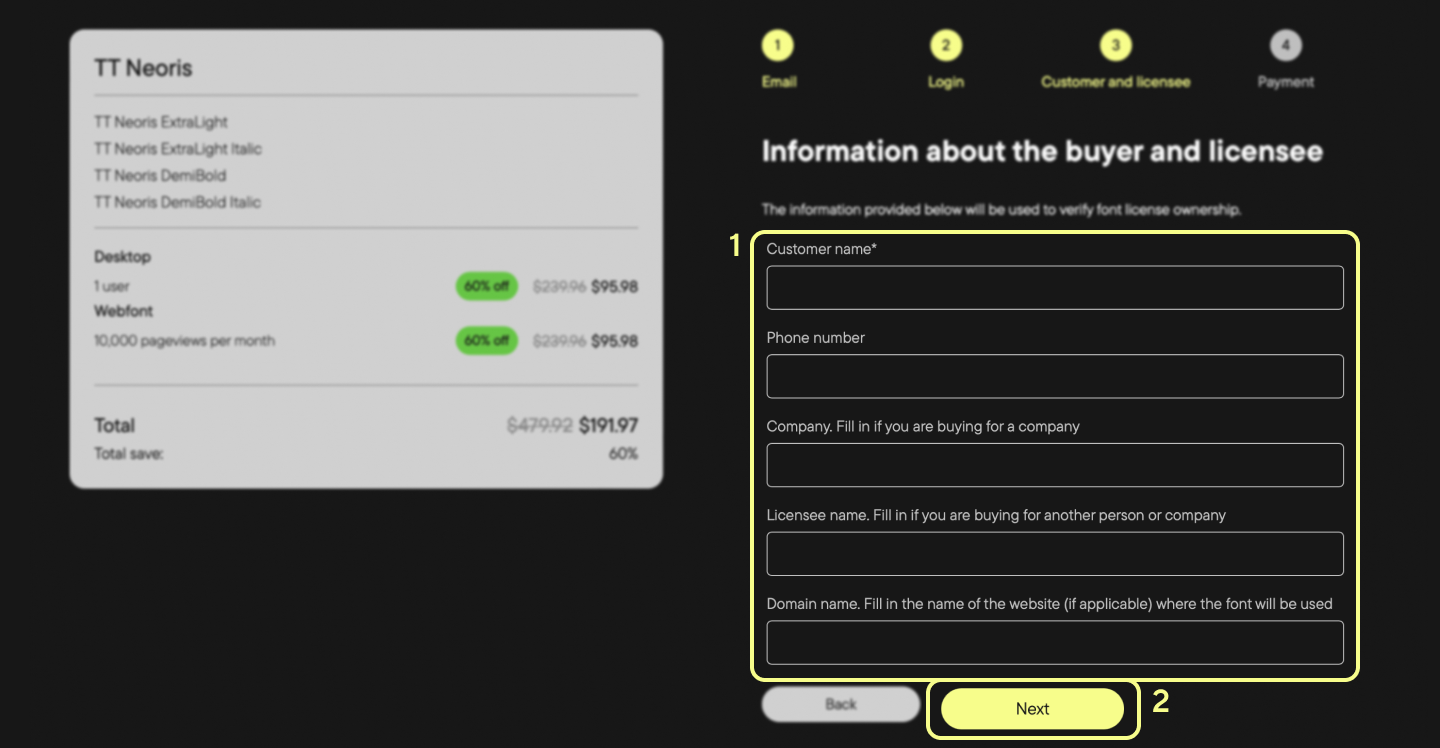Click the Desktop 1 user text
Image resolution: width=1440 pixels, height=748 pixels.
pyautogui.click(x=112, y=287)
